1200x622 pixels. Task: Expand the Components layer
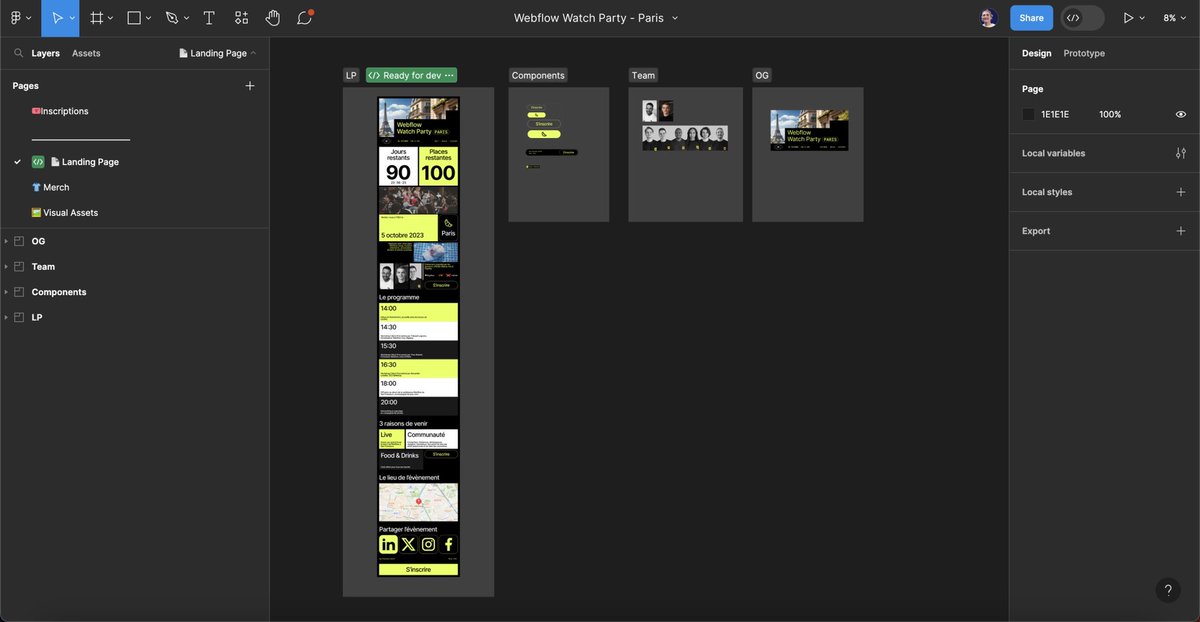(6, 292)
